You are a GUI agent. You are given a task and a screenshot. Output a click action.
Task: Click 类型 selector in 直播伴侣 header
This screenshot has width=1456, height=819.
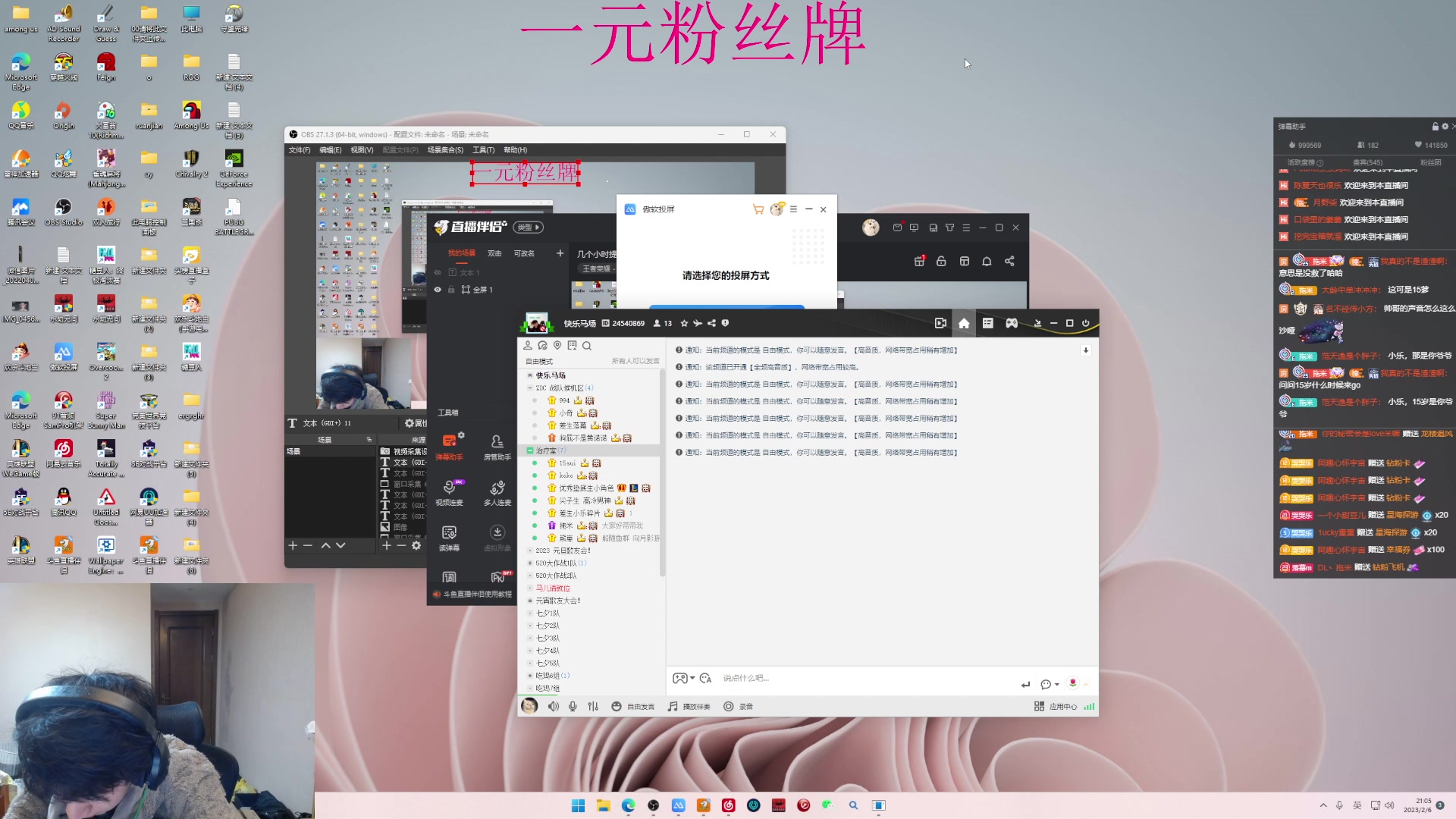(528, 227)
